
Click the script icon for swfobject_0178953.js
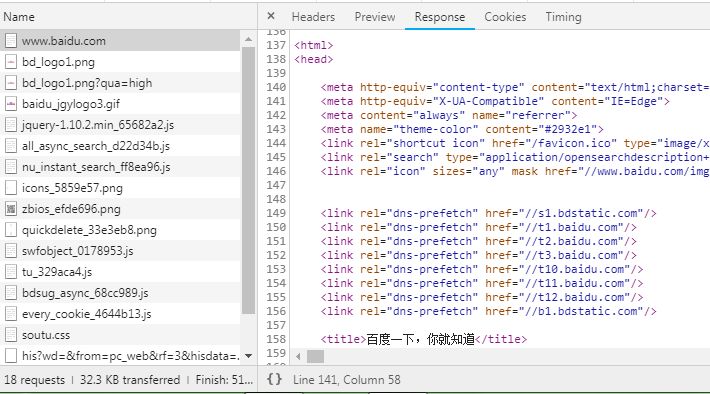(x=11, y=251)
